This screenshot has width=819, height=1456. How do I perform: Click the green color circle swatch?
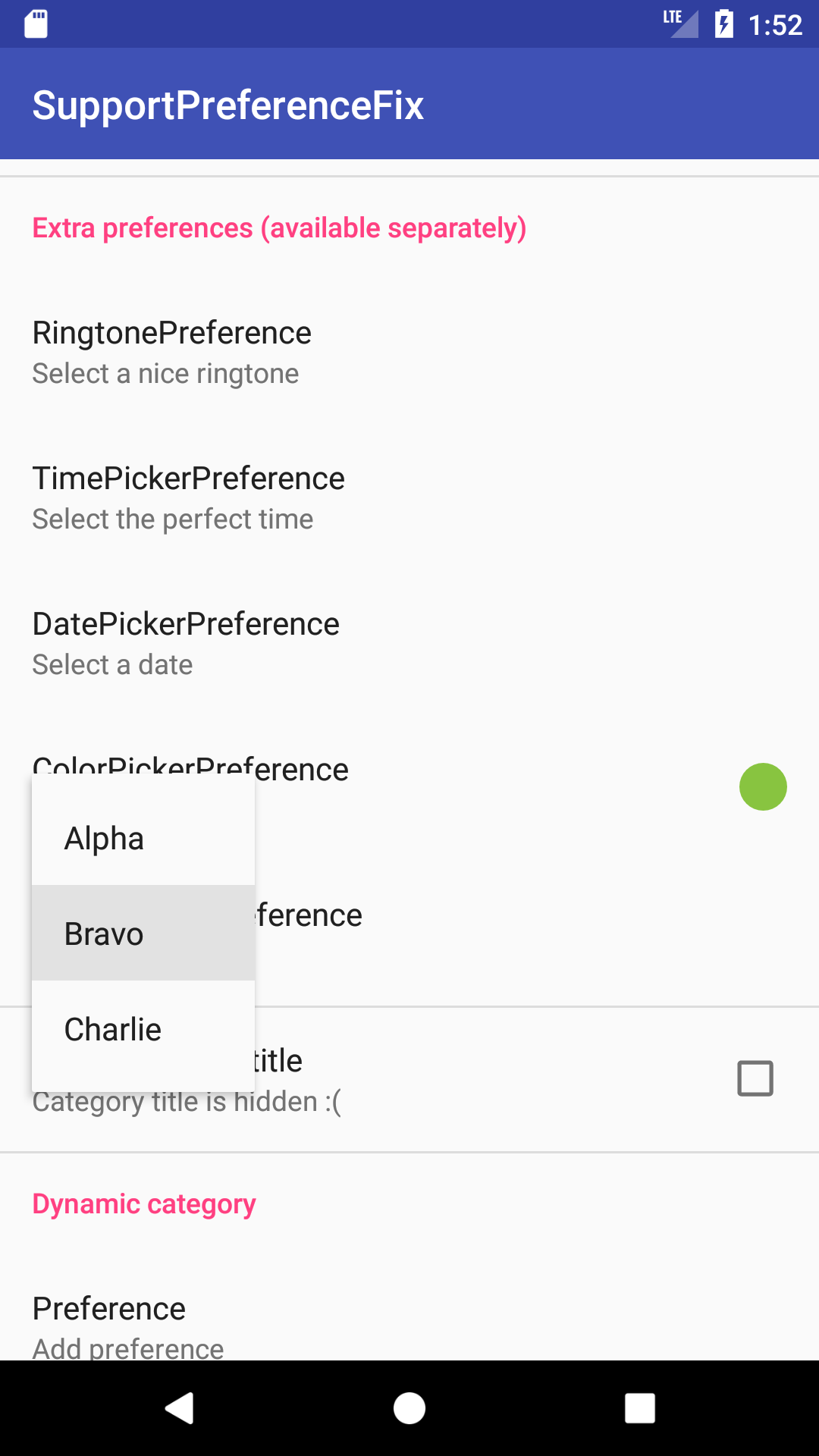coord(763,786)
